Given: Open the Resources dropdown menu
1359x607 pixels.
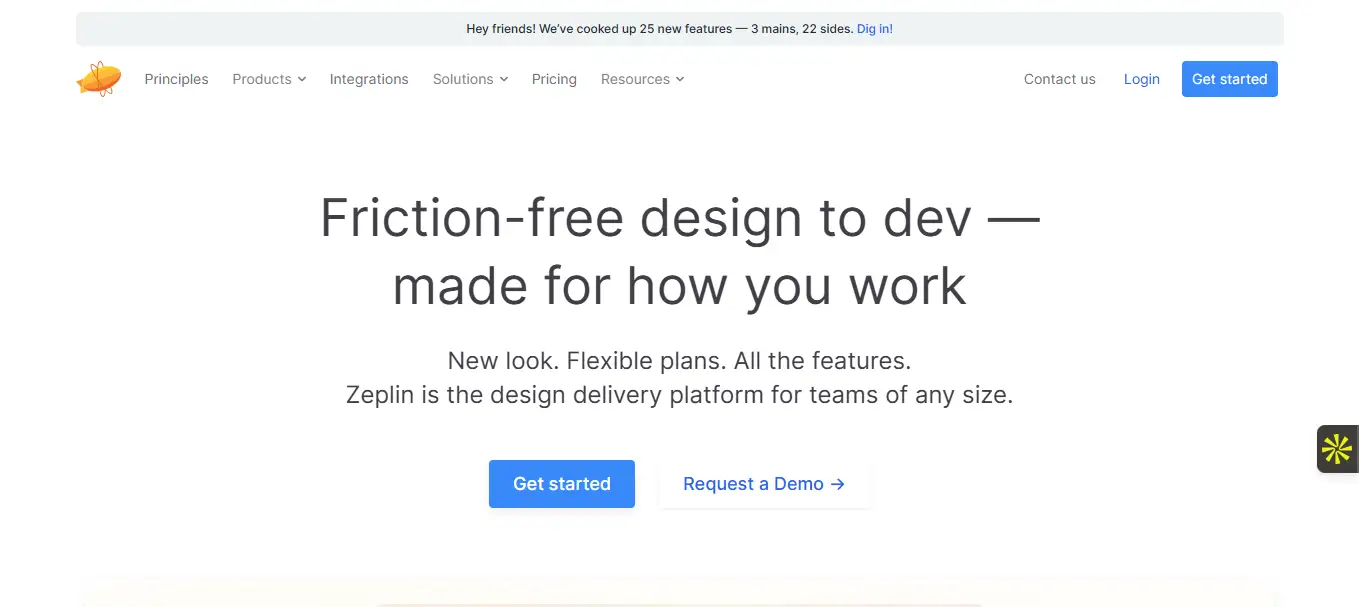Looking at the screenshot, I should tap(642, 79).
